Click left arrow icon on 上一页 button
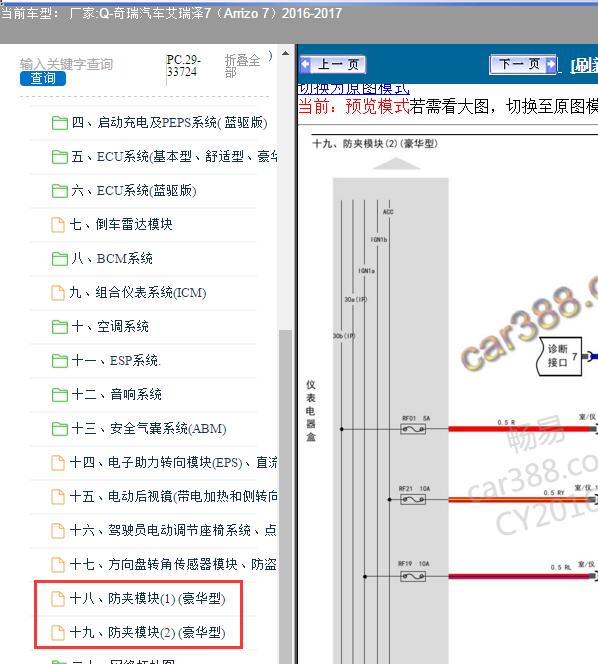598x664 pixels. 305,65
